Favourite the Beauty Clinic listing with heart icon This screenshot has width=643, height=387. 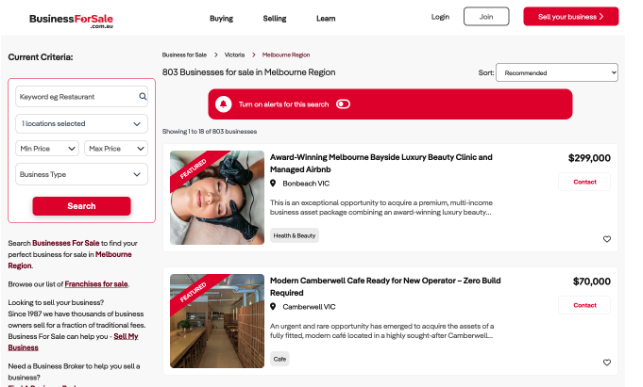coord(607,239)
